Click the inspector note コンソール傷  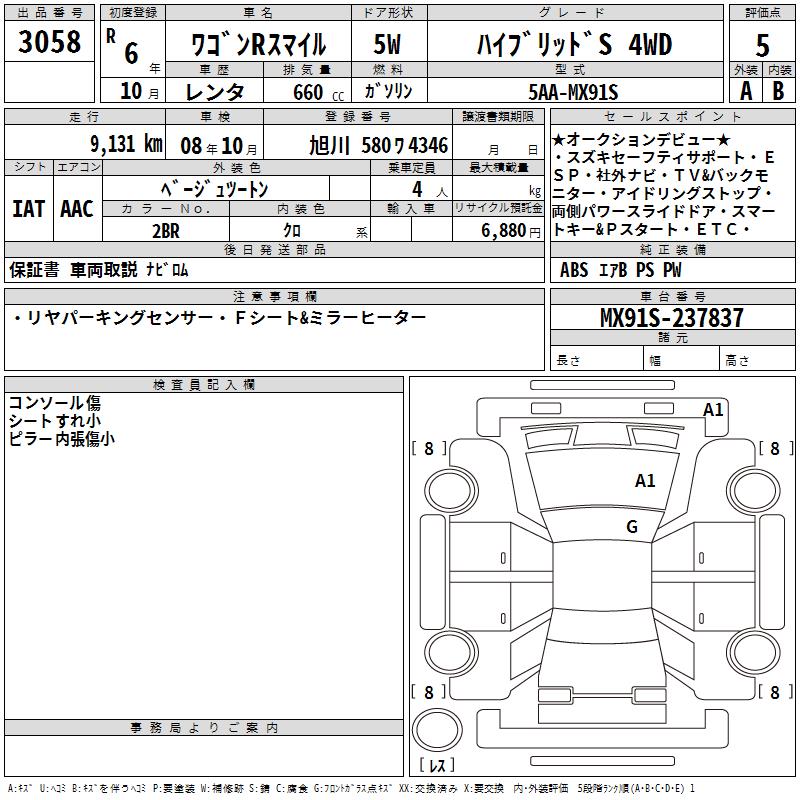point(55,403)
